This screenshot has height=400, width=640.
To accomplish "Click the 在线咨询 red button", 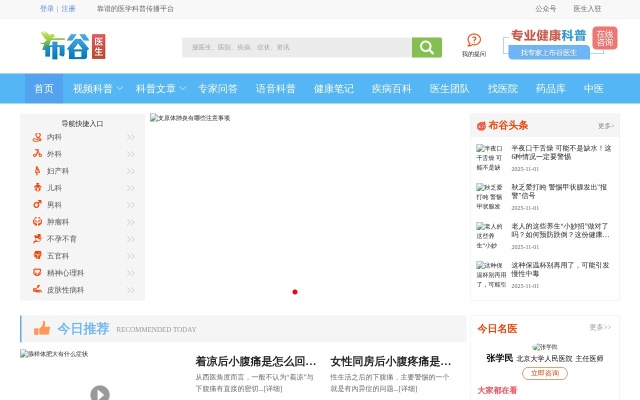I will pos(604,38).
